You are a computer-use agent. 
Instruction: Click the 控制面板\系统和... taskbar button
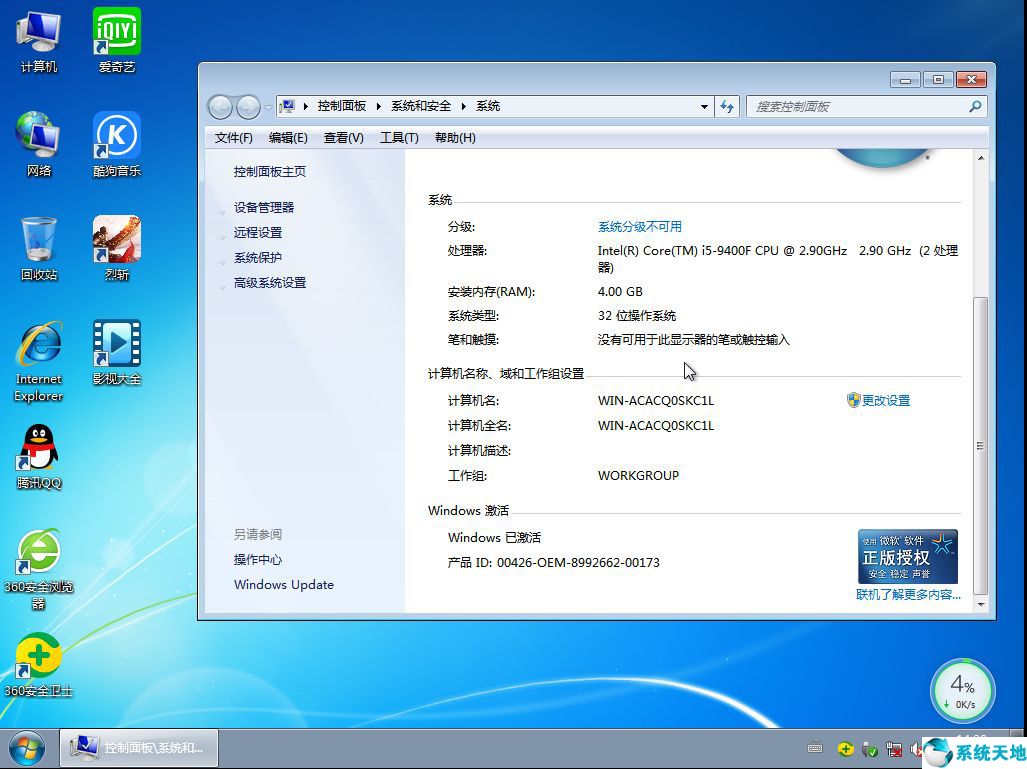pyautogui.click(x=139, y=748)
